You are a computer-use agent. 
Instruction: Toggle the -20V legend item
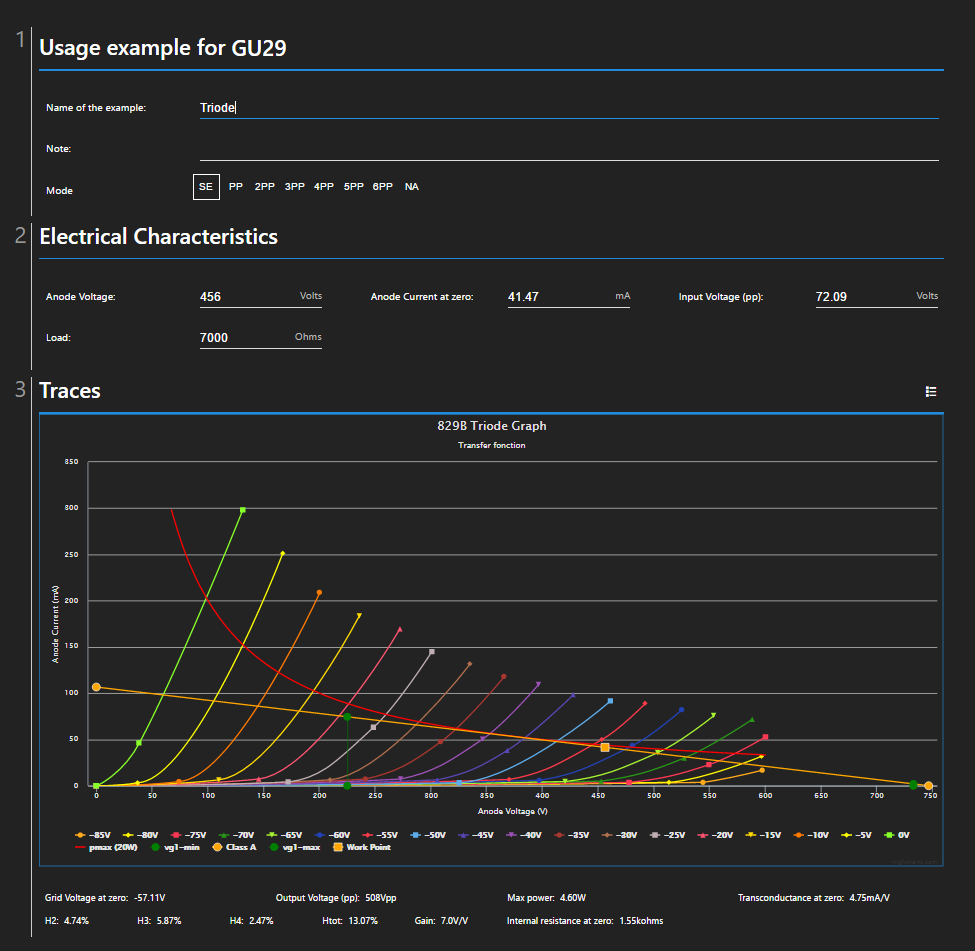pos(716,835)
